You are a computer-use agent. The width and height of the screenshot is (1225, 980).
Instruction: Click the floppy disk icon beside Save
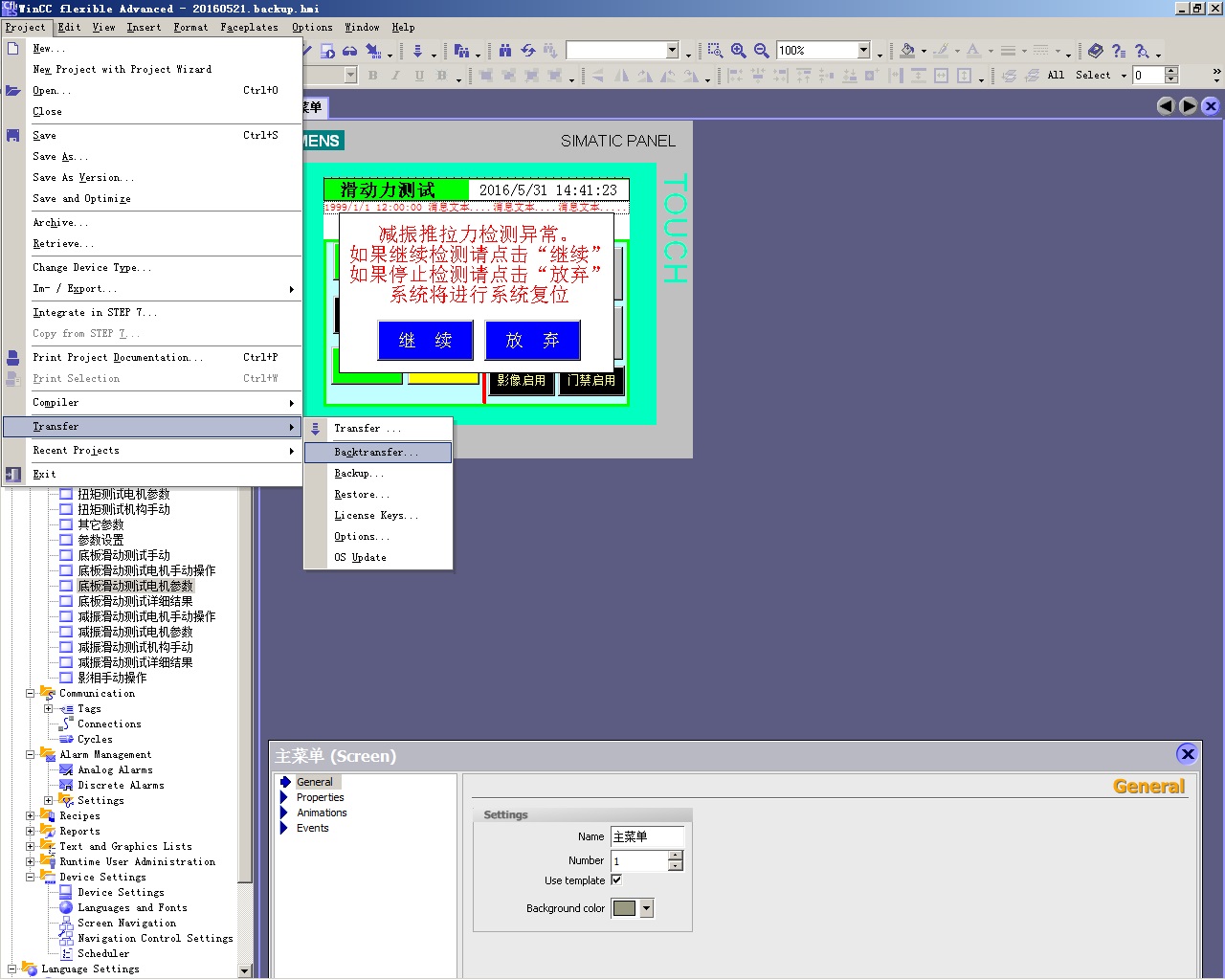tap(13, 135)
